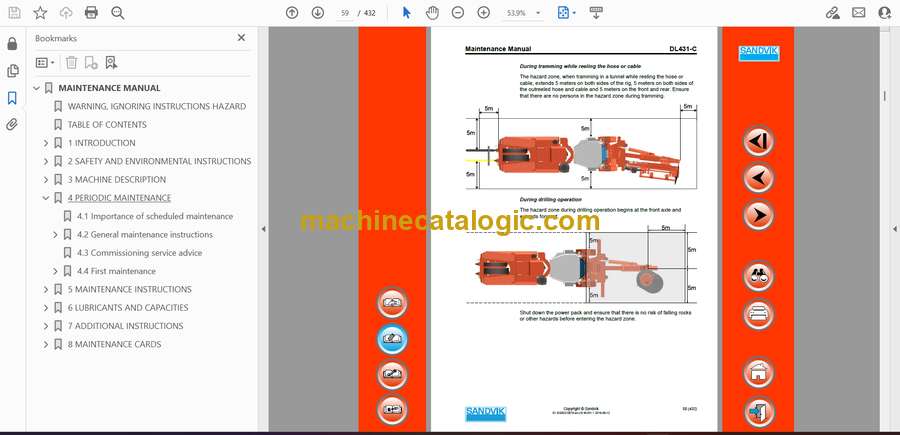Screen dimensions: 900x435
Task: Expand 1 INTRODUCTION bookmark
Action: pos(46,143)
